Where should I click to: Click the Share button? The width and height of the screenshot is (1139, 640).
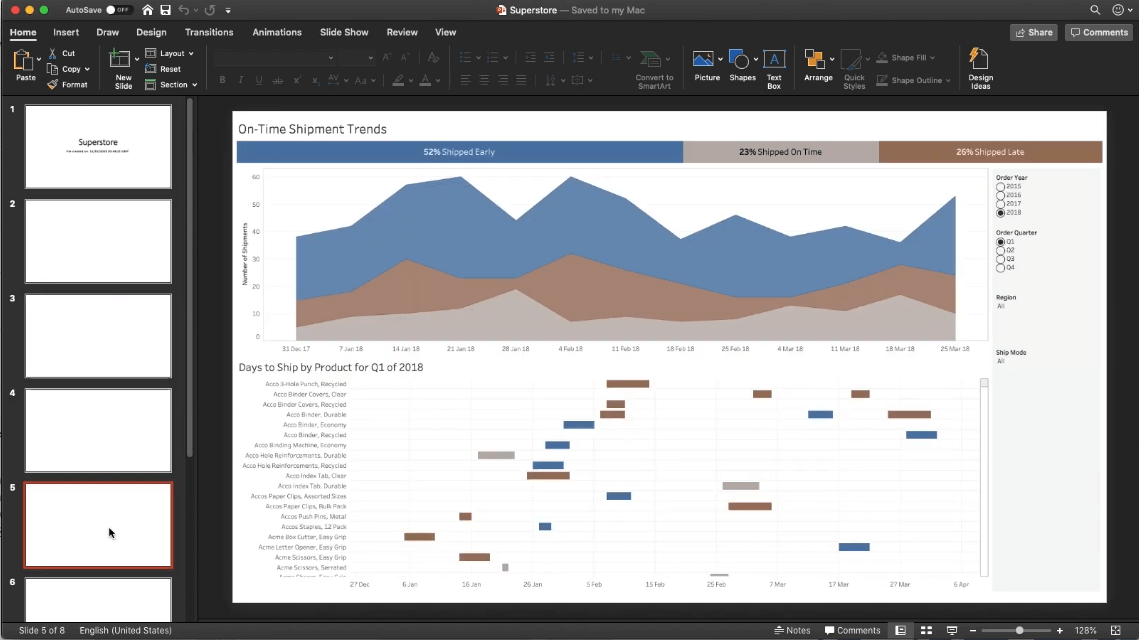point(1033,31)
